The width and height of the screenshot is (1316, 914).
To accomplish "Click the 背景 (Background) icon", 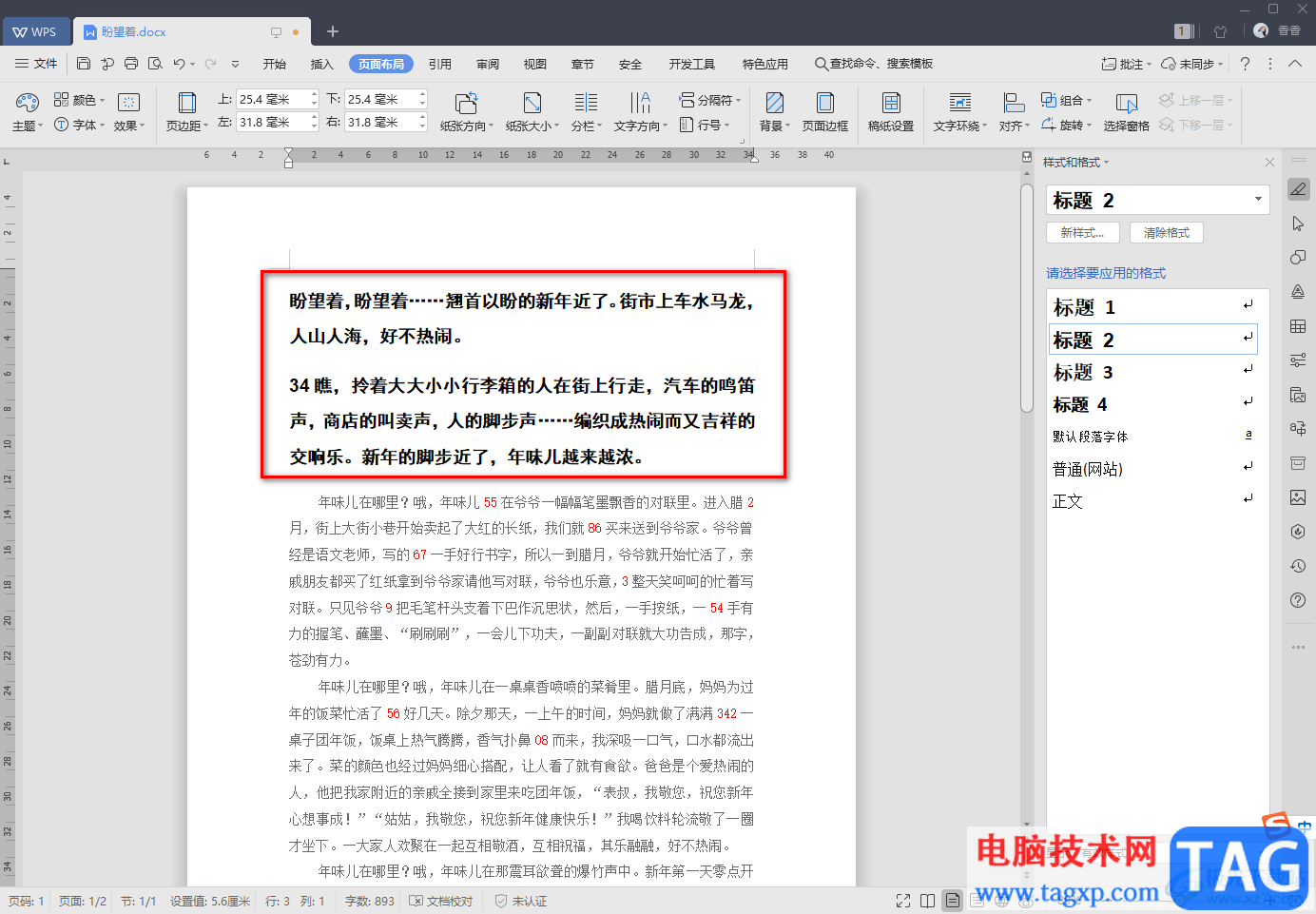I will pyautogui.click(x=775, y=103).
